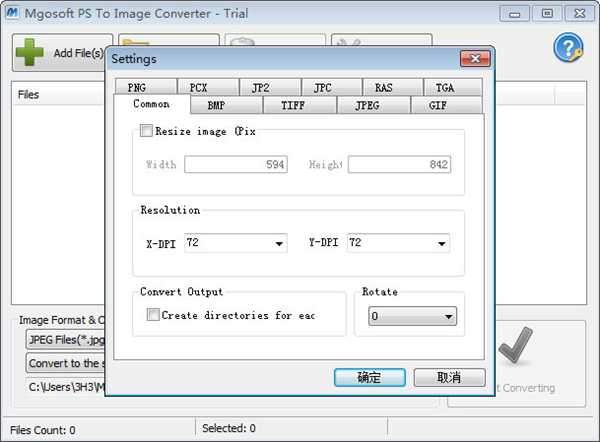
Task: Minimize the Mgosoft main window
Action: [515, 14]
